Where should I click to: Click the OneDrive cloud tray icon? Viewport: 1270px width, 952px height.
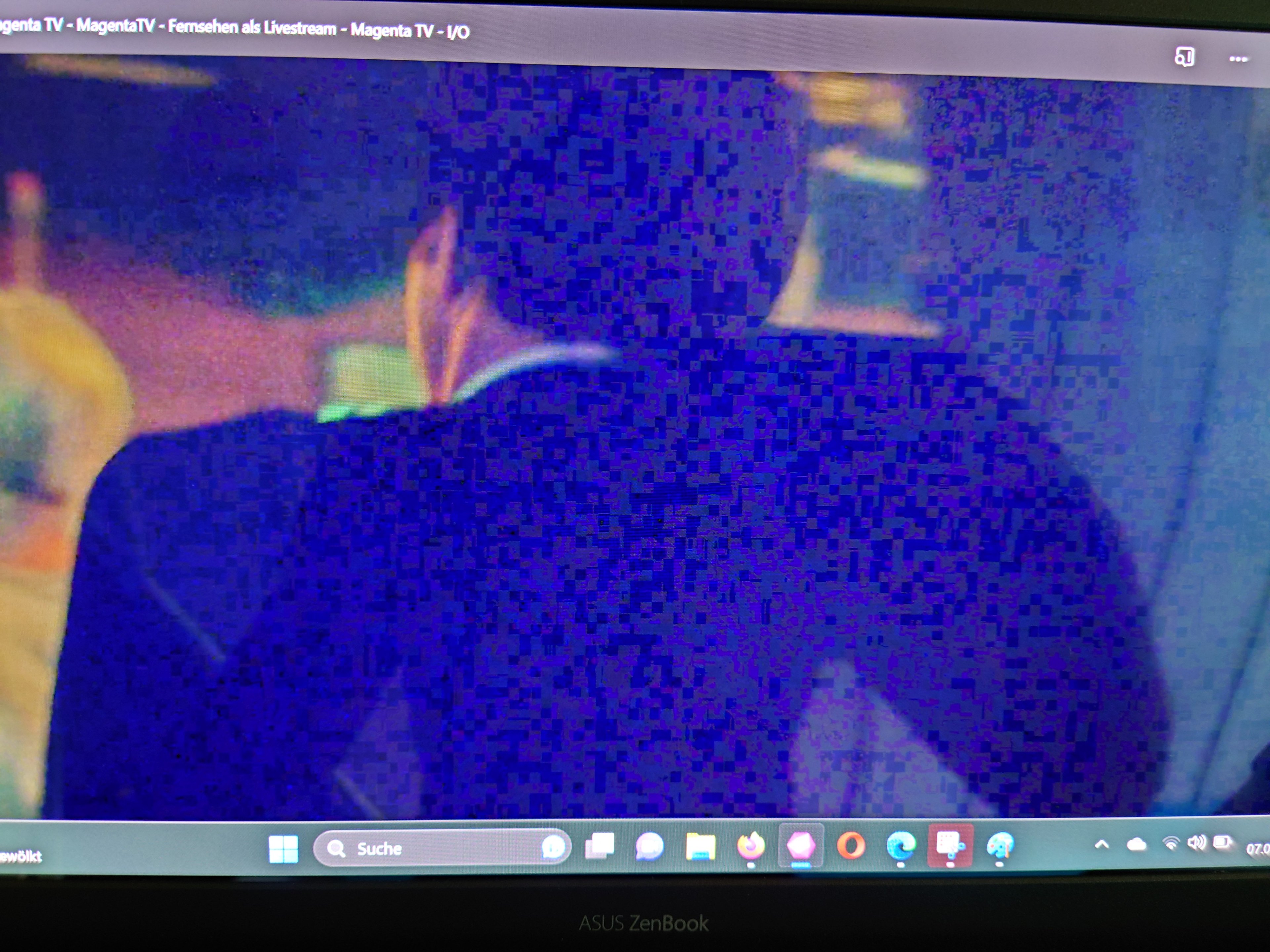point(1136,844)
